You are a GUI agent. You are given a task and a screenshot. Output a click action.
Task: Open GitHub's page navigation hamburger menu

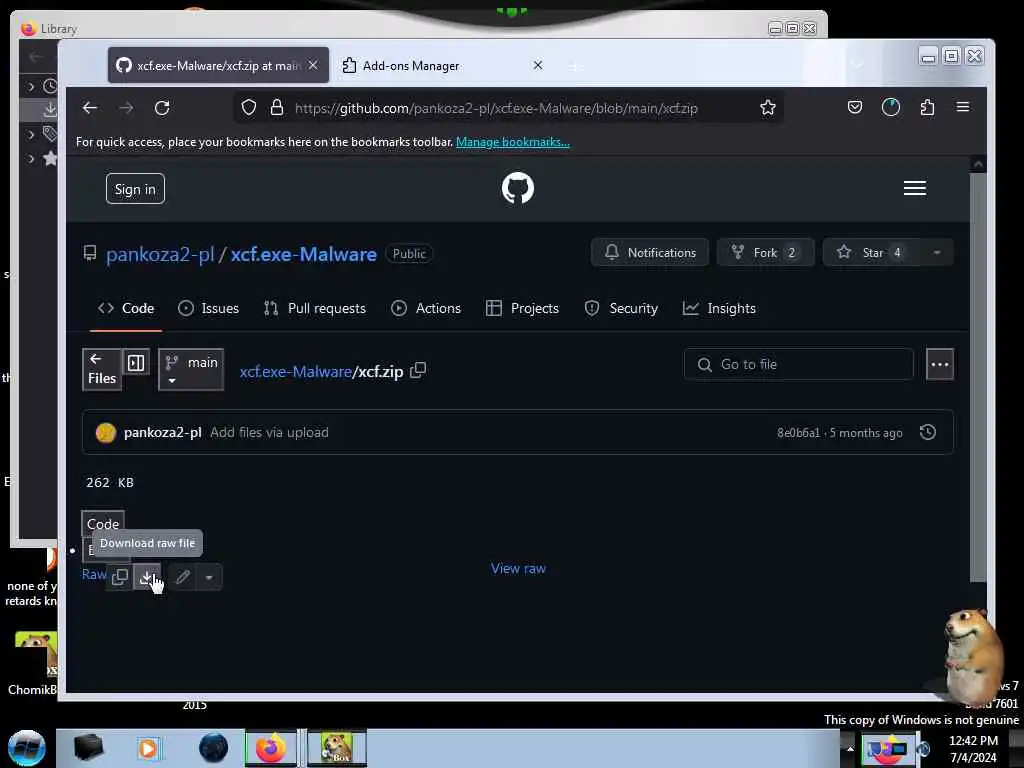914,188
